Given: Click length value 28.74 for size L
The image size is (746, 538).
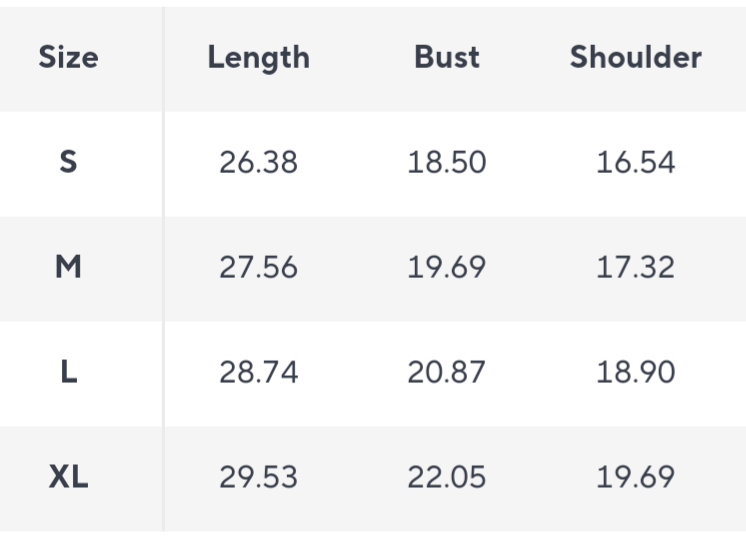Looking at the screenshot, I should 258,372.
